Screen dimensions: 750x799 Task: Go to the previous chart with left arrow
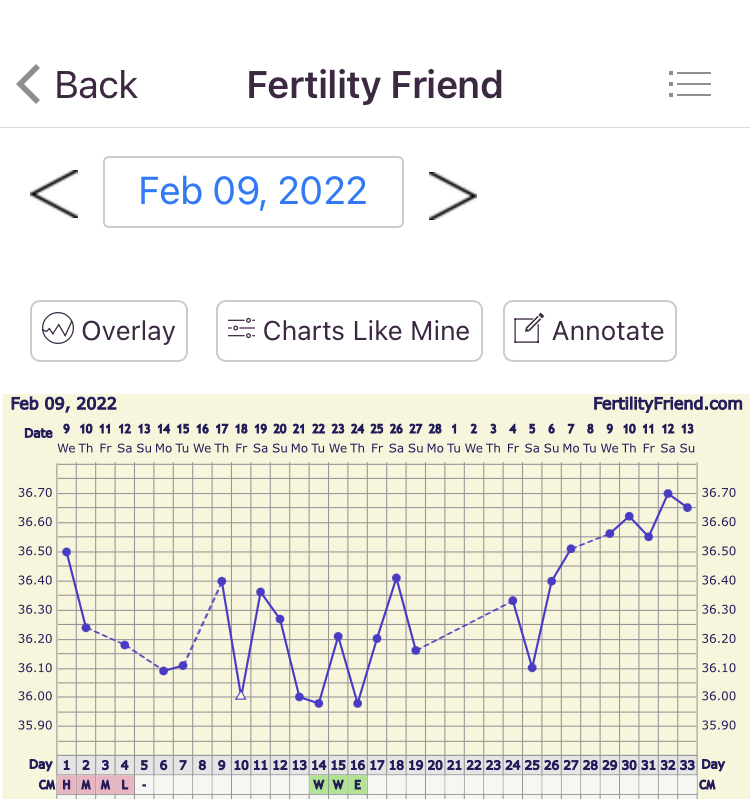click(x=54, y=192)
